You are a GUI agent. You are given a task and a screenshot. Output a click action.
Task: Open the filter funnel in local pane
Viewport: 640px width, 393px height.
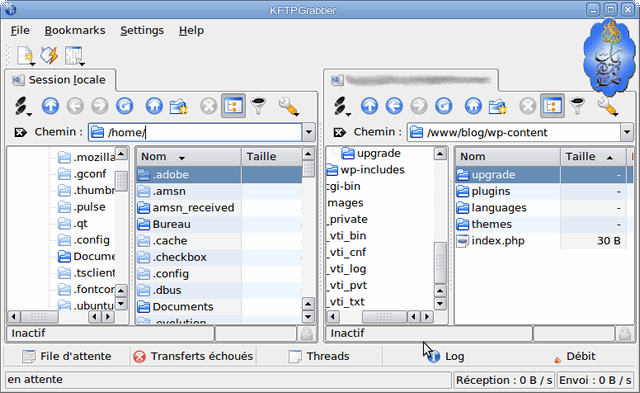coord(259,106)
